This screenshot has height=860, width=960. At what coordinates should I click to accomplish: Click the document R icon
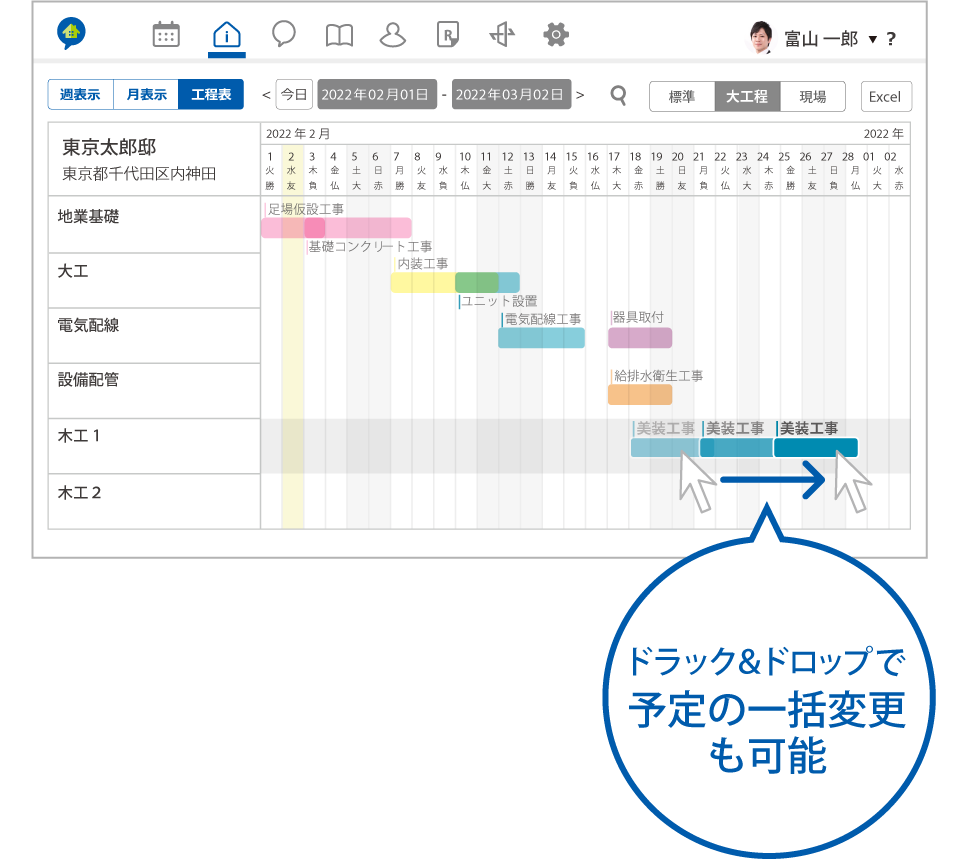click(447, 36)
